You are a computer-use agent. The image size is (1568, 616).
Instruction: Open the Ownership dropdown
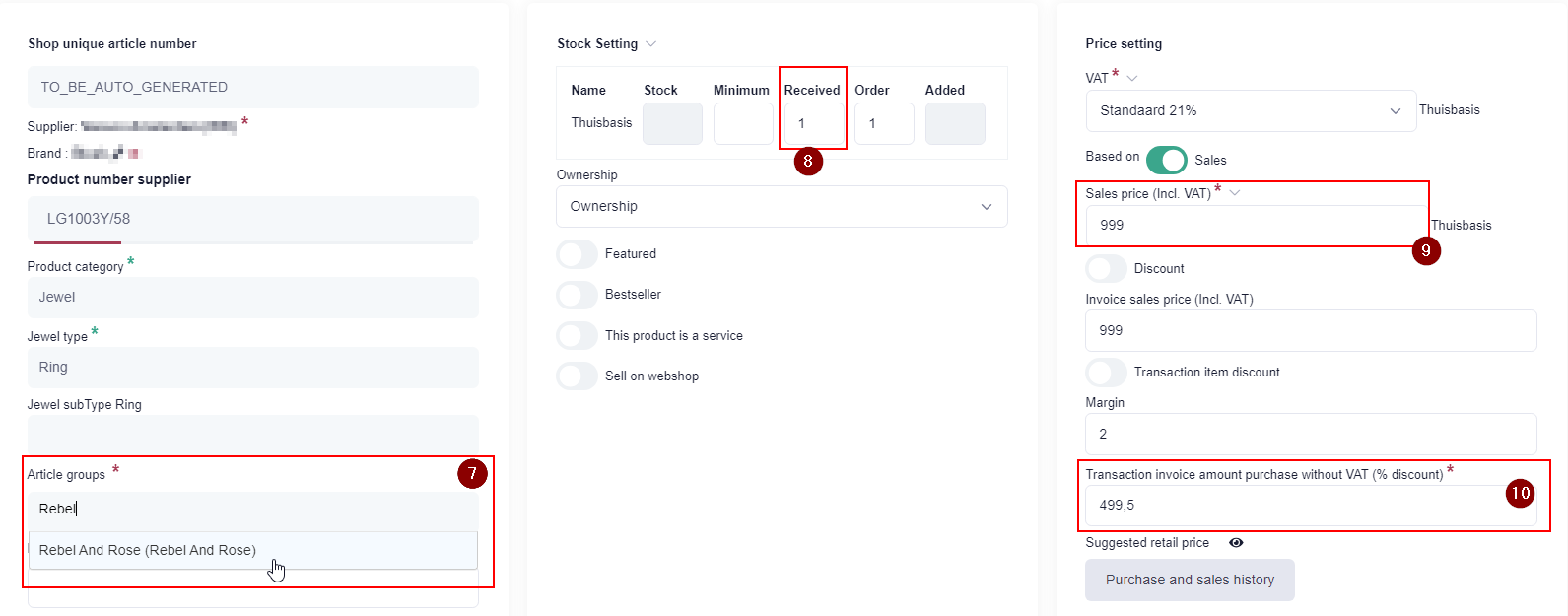point(782,207)
